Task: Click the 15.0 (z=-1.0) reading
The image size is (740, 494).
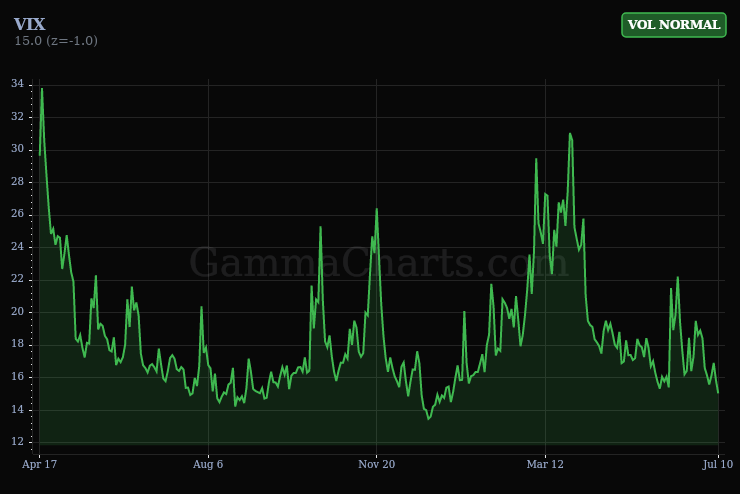Action: point(56,41)
